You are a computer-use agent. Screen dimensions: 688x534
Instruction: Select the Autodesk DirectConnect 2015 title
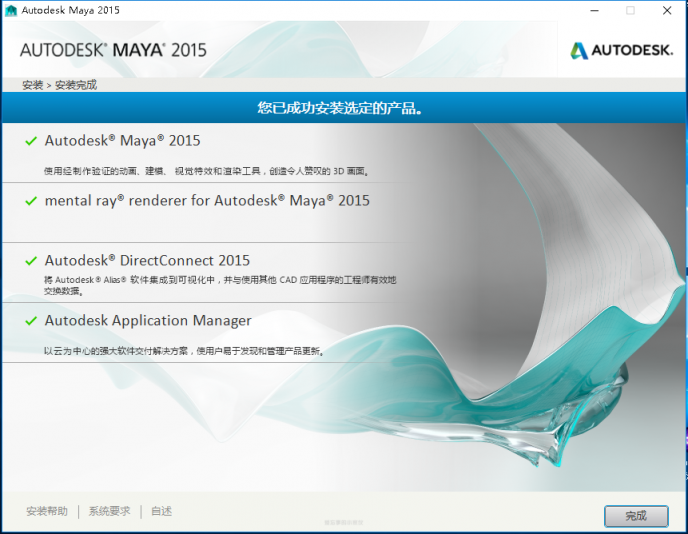(x=147, y=261)
